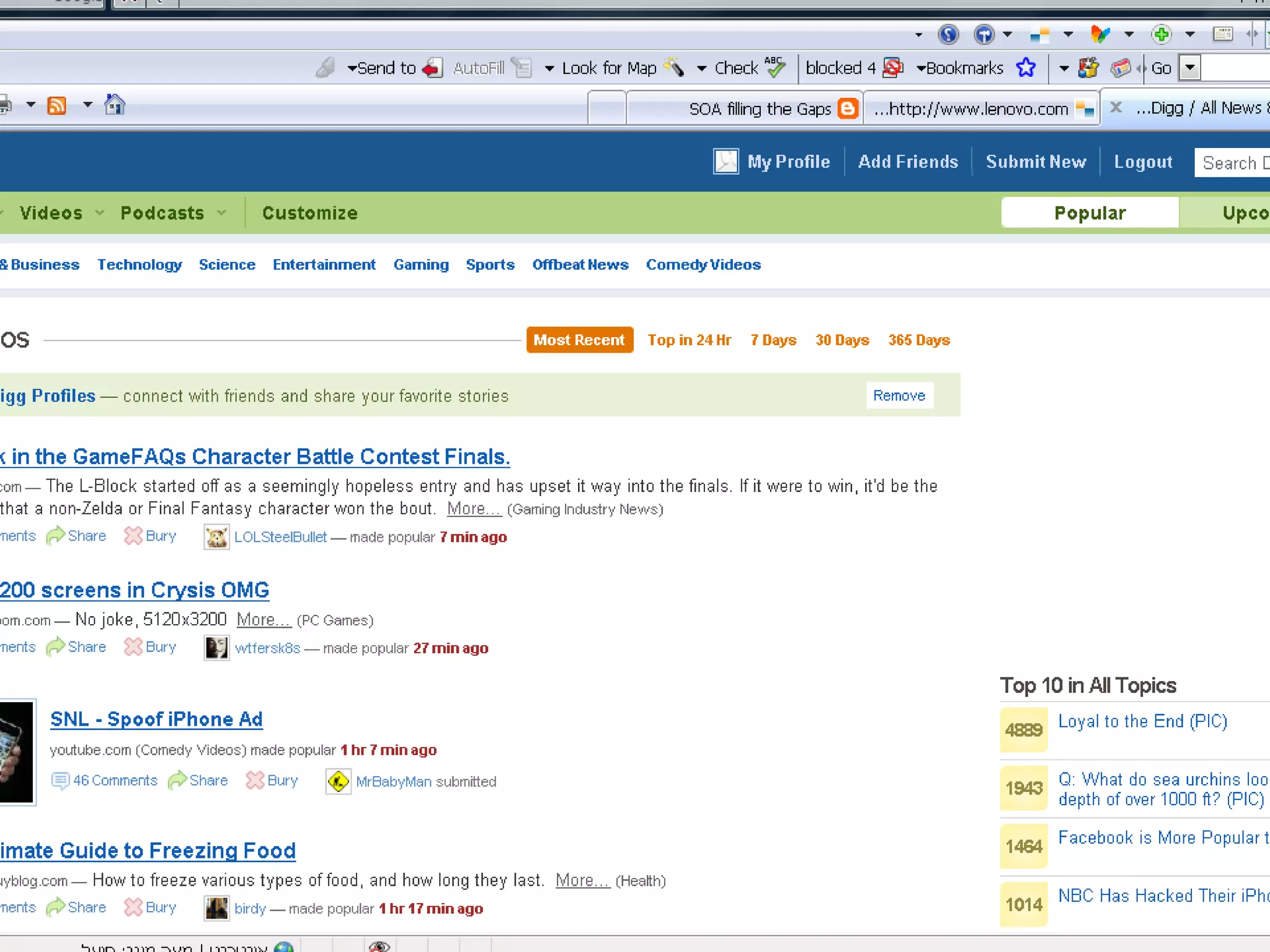Viewport: 1270px width, 952px height.
Task: Open the Bookmarks dropdown in toolbar
Action: tap(960, 68)
